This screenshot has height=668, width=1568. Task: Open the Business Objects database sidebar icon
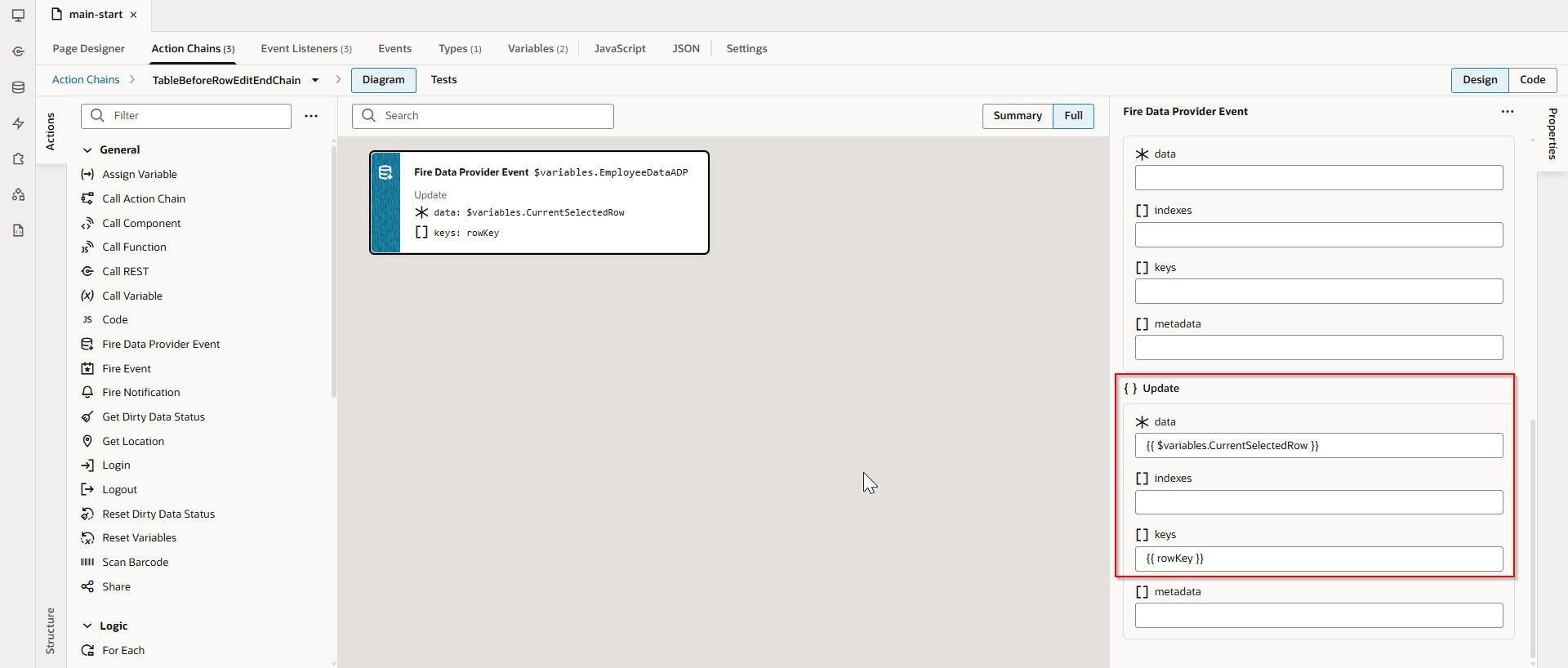[18, 87]
